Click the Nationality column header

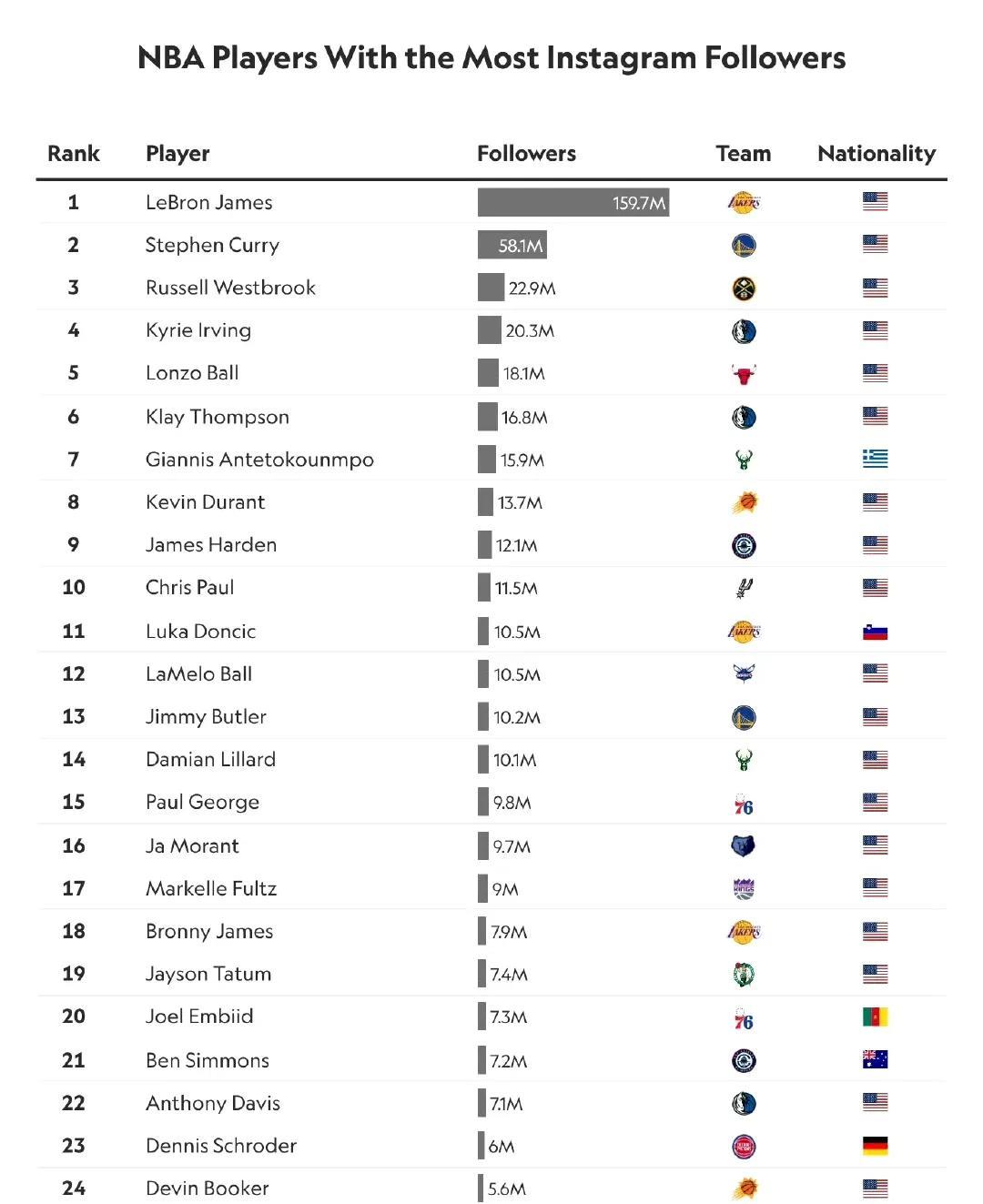coord(877,154)
